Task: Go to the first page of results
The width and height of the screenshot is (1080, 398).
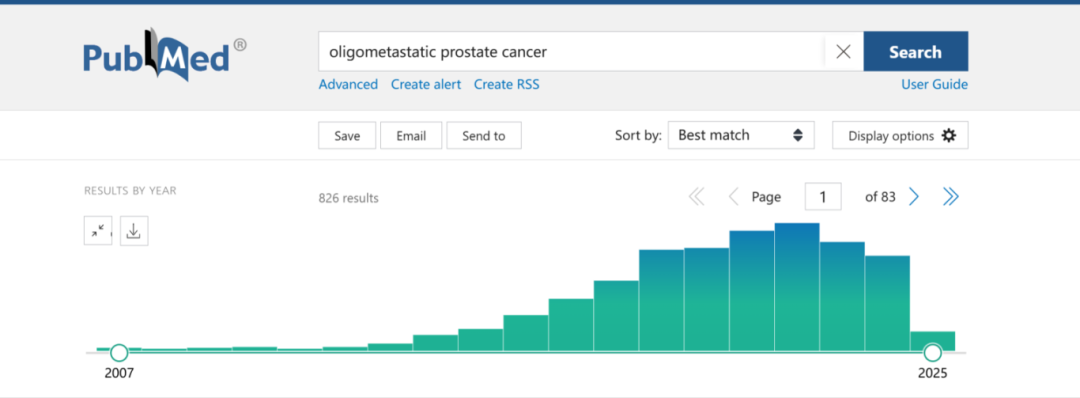Action: click(x=696, y=197)
